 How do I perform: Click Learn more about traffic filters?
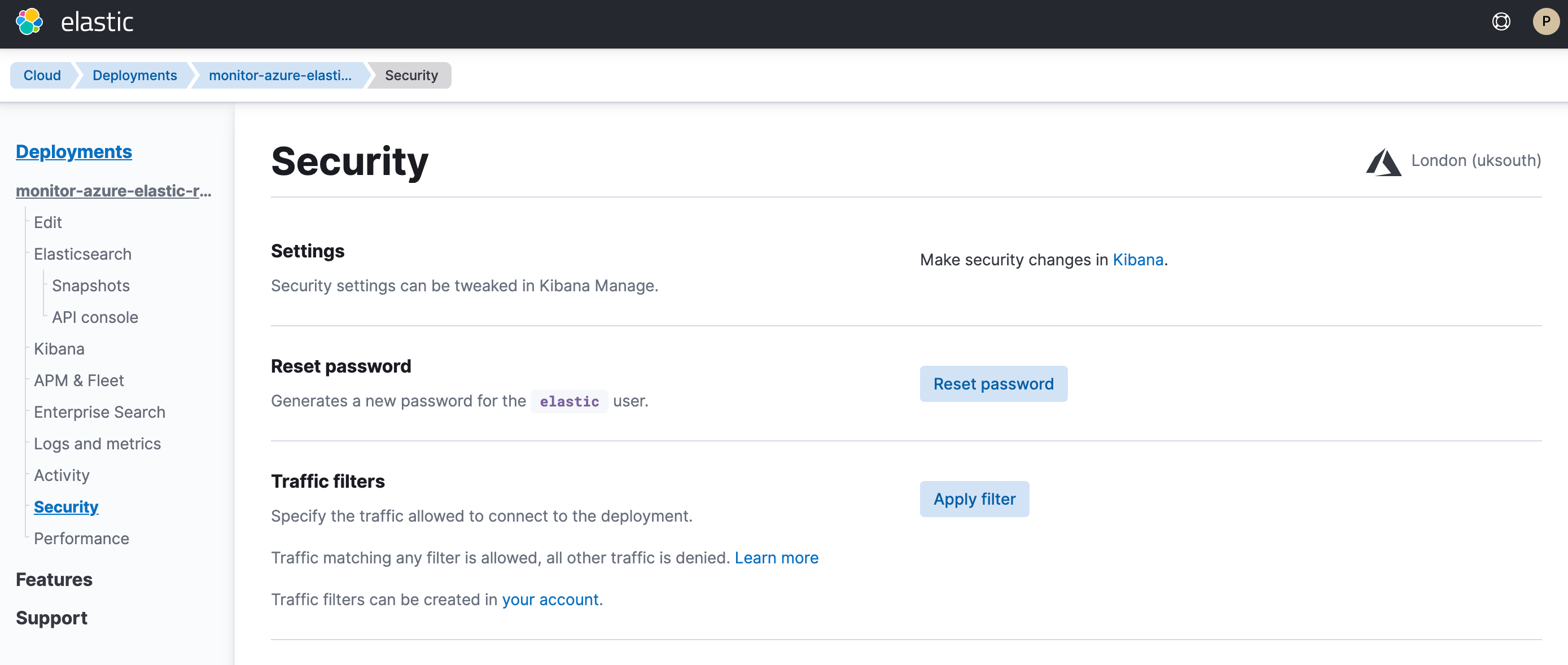[777, 557]
